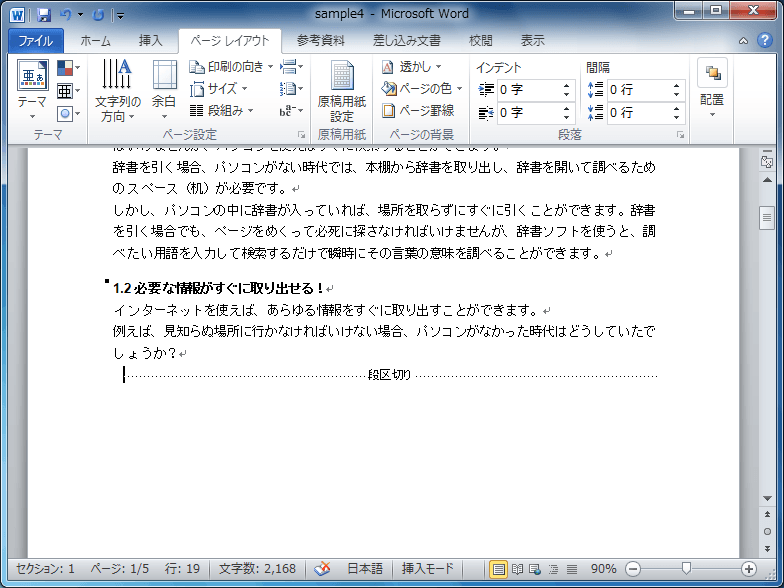Click the Undo icon in quick access toolbar

point(66,14)
